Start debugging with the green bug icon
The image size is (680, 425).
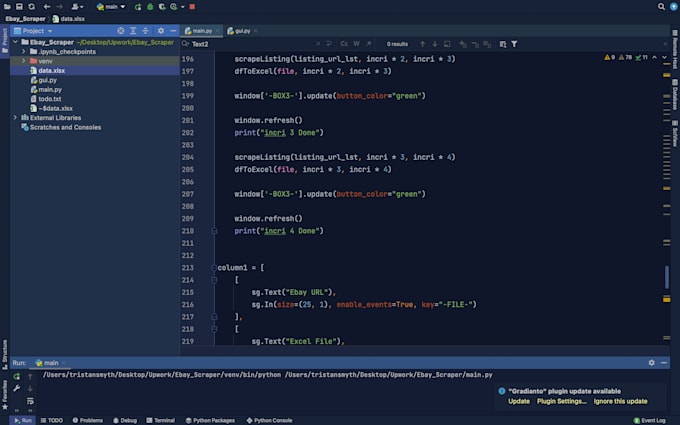point(150,7)
